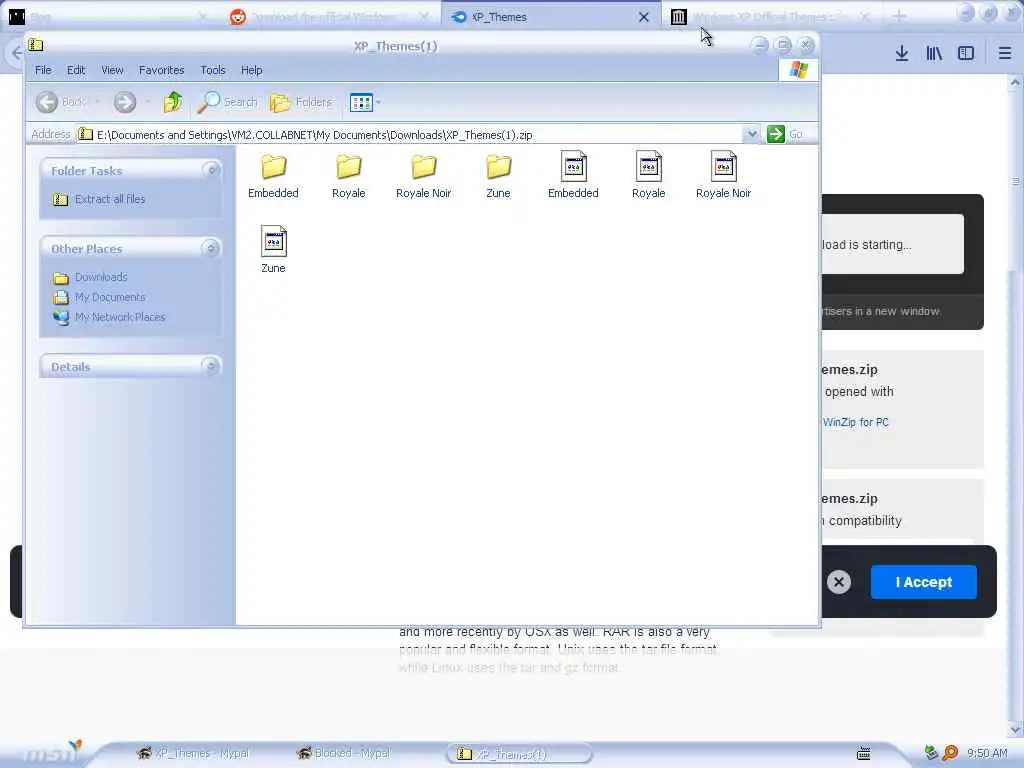Toggle the Folders pane button
This screenshot has width=1024, height=768.
(x=301, y=102)
